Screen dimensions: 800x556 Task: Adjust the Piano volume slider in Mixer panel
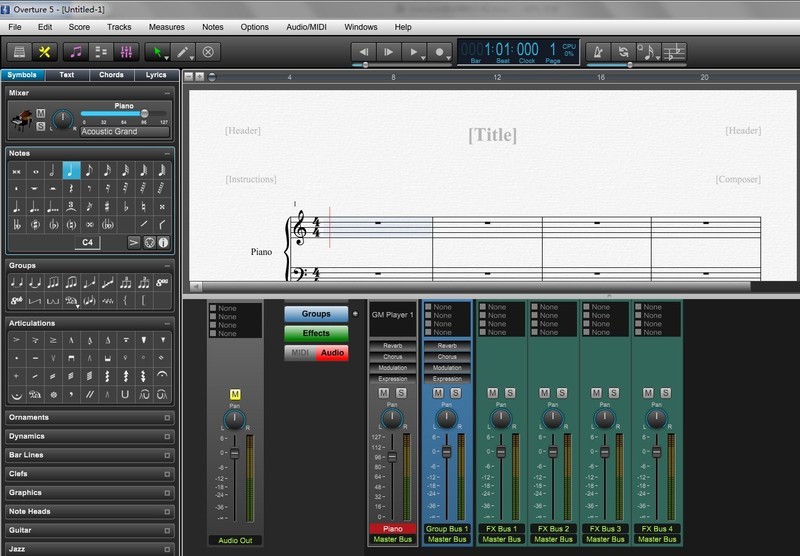145,114
